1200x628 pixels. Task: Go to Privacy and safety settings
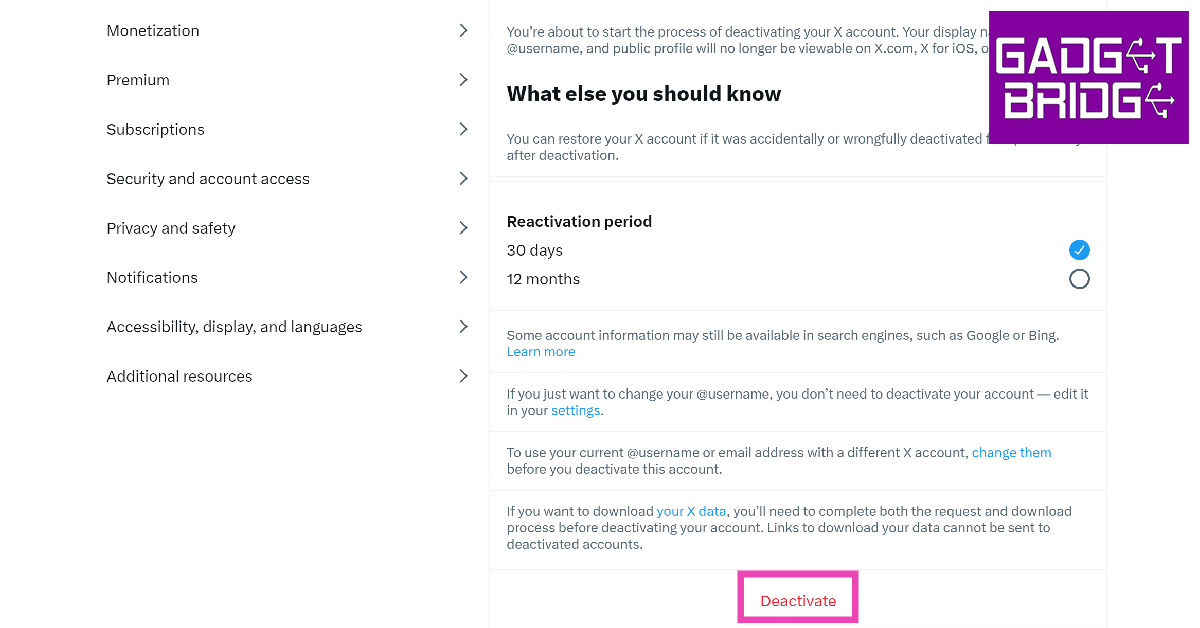point(171,228)
